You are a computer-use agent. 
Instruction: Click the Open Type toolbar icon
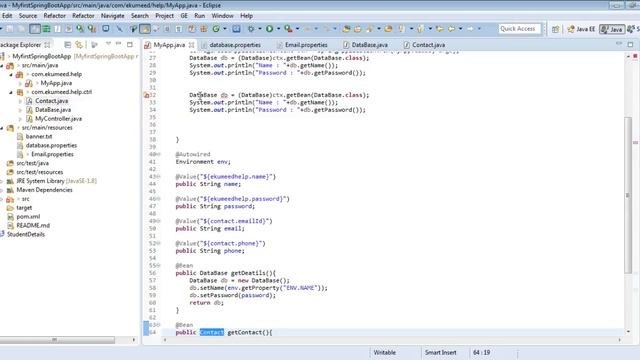(x=347, y=29)
